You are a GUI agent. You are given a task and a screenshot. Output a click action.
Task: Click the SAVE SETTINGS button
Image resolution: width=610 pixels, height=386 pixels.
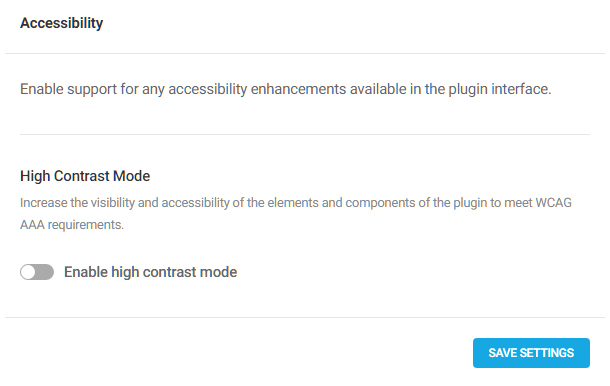click(x=531, y=353)
